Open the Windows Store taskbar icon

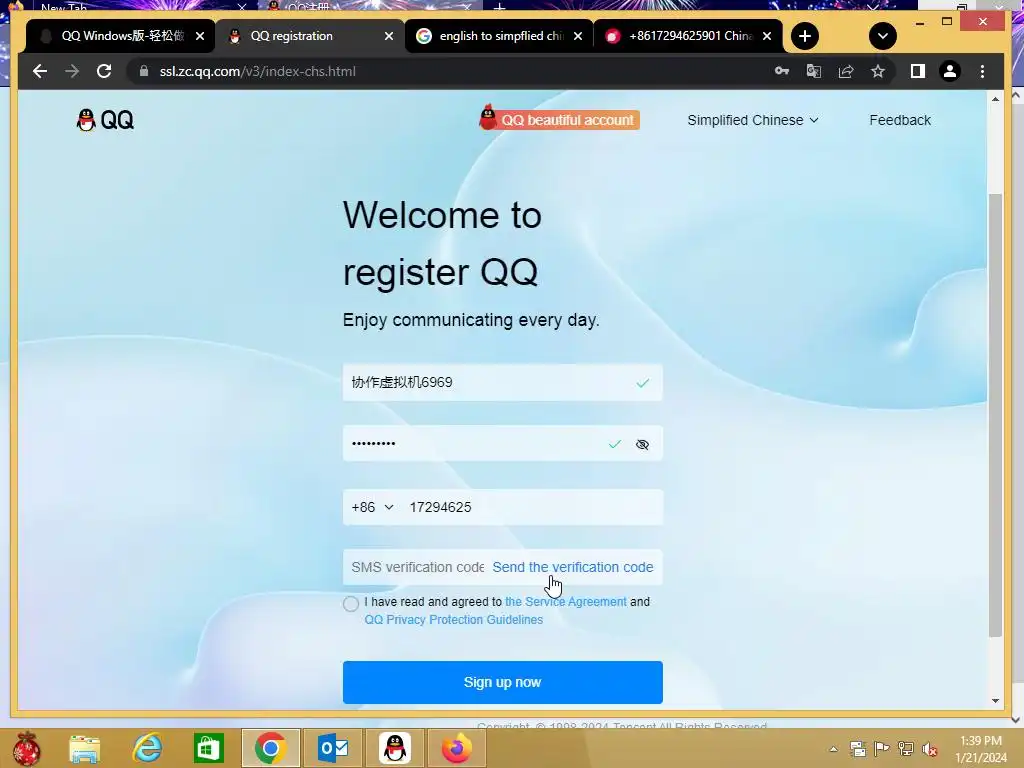coord(209,748)
